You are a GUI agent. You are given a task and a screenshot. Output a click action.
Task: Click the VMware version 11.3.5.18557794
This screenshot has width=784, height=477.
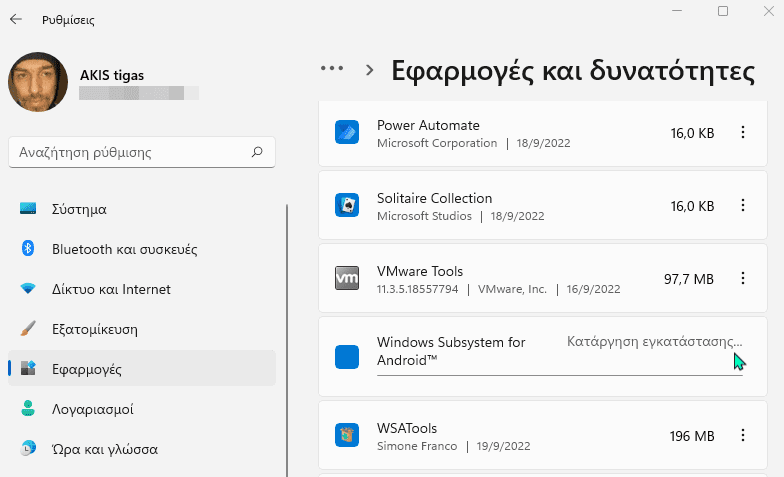[x=418, y=289]
